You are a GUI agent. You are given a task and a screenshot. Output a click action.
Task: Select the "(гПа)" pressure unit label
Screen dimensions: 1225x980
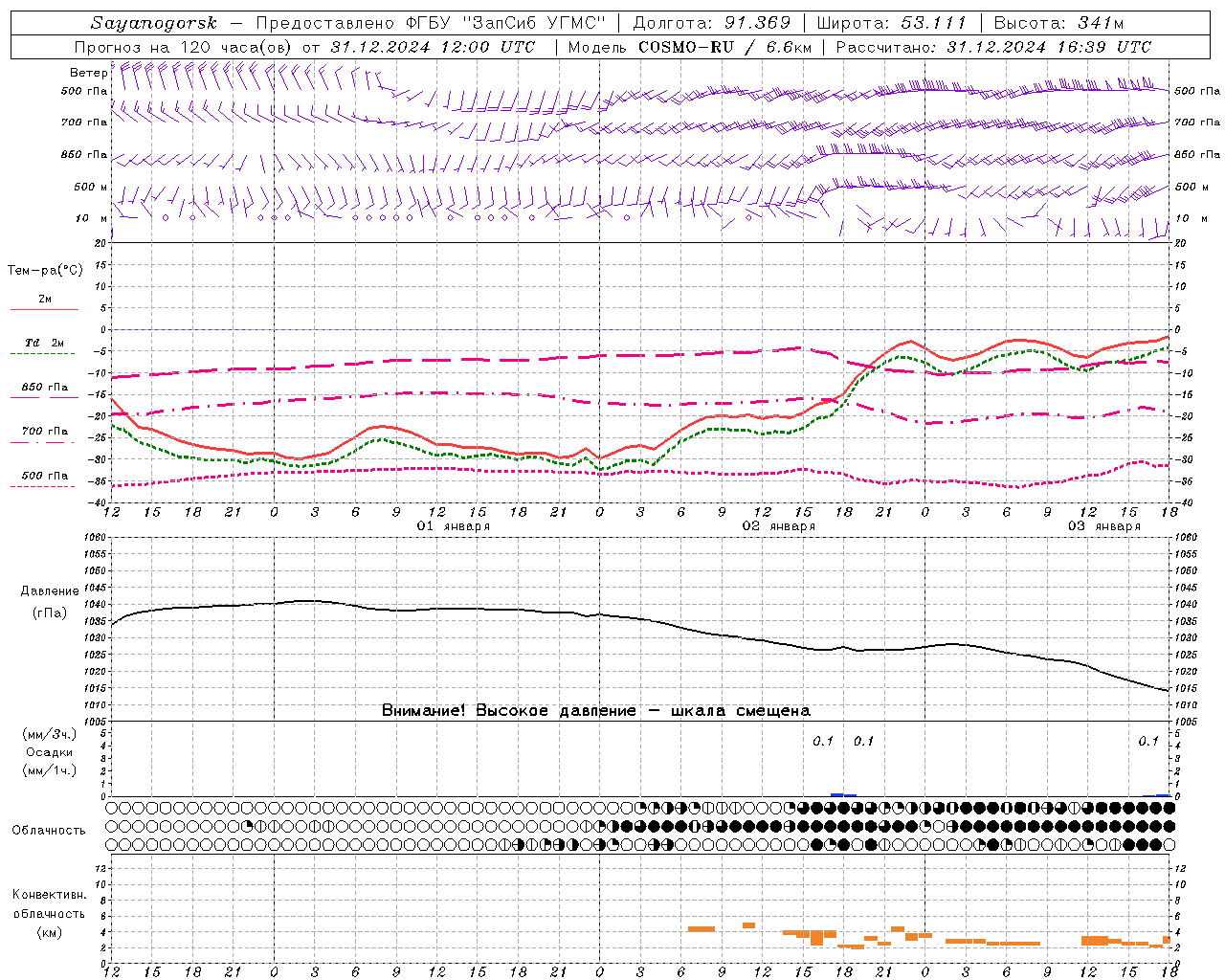(50, 612)
